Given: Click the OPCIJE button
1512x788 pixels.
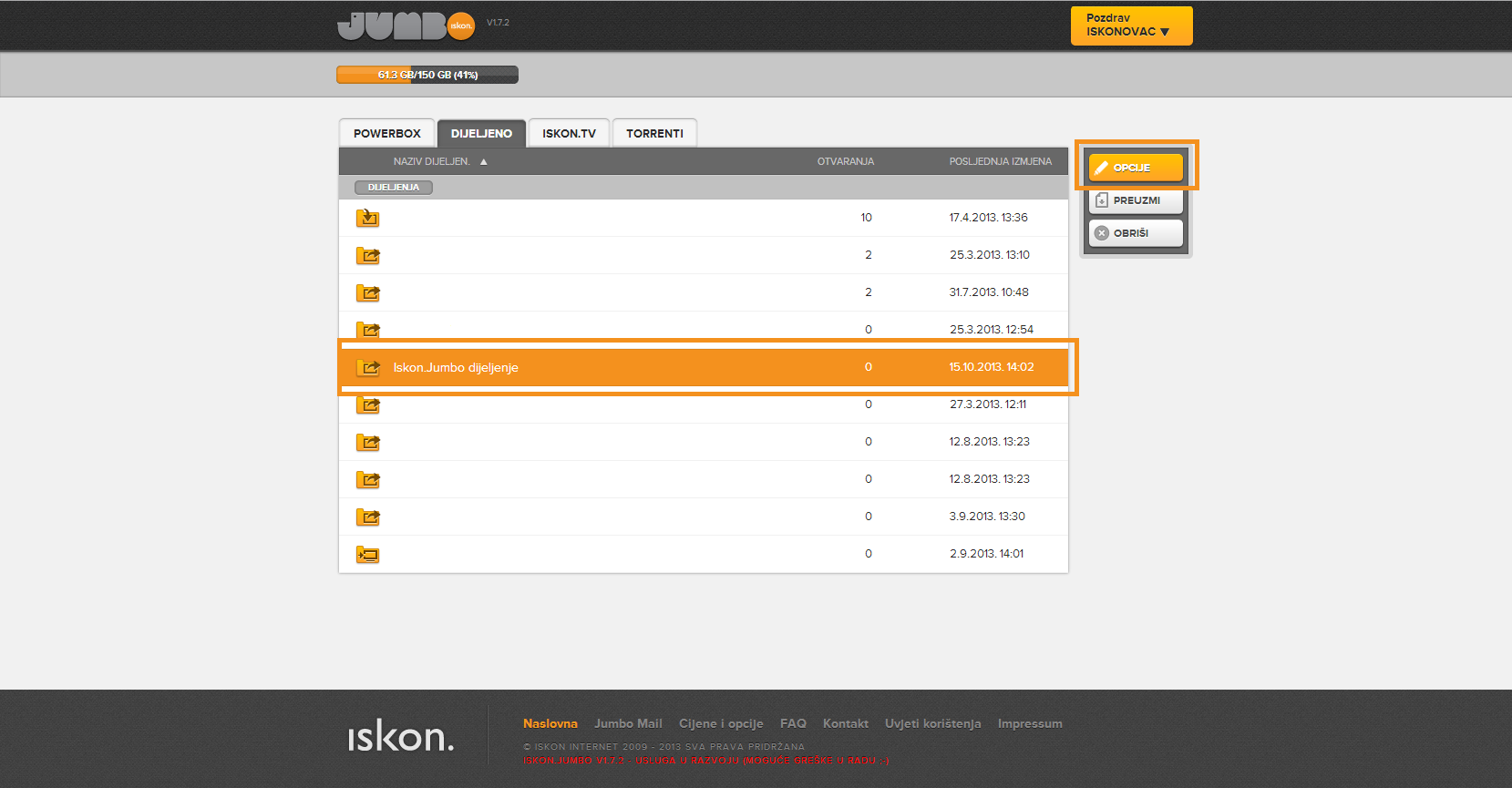Looking at the screenshot, I should point(1136,168).
